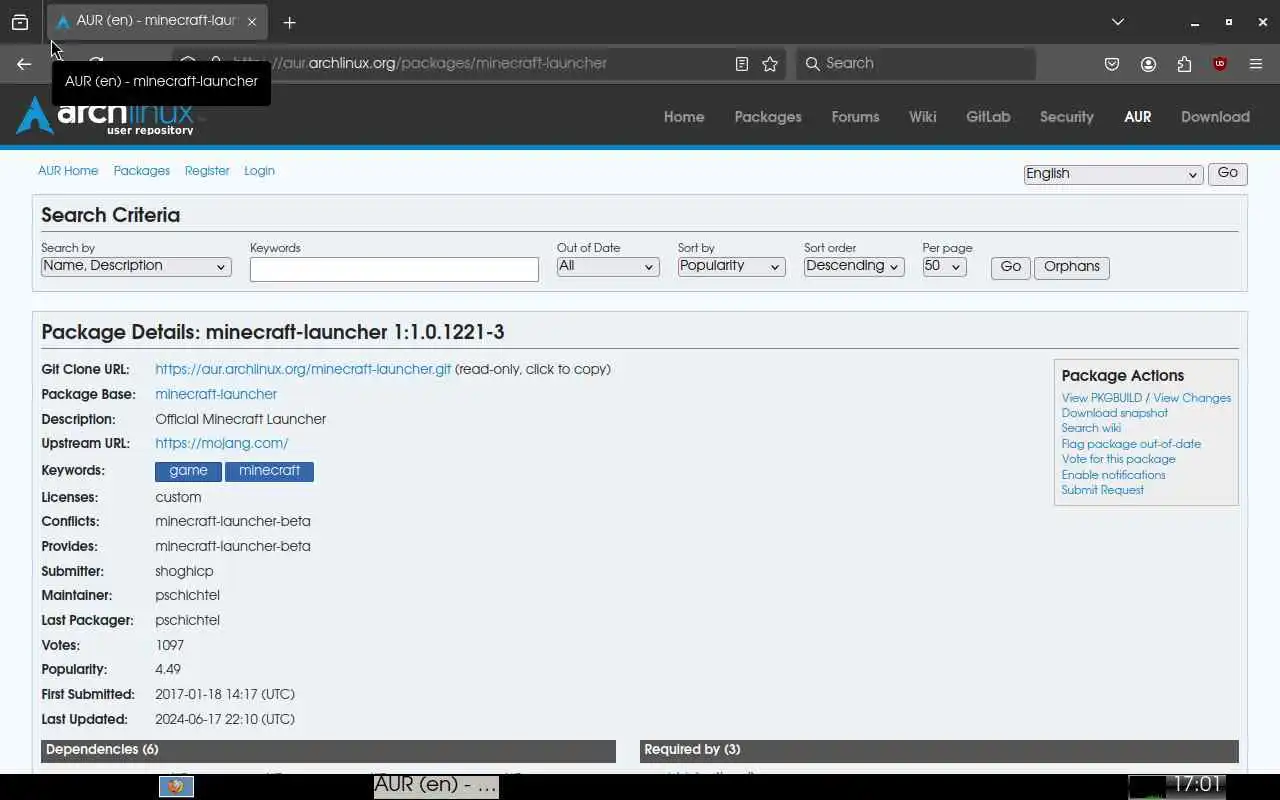
Task: Click Go in Search Criteria
Action: tap(1011, 267)
